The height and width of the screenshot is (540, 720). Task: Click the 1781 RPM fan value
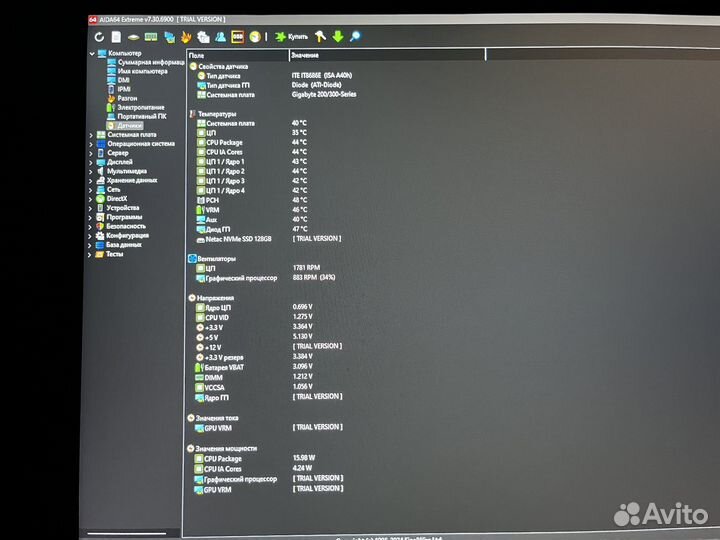306,268
